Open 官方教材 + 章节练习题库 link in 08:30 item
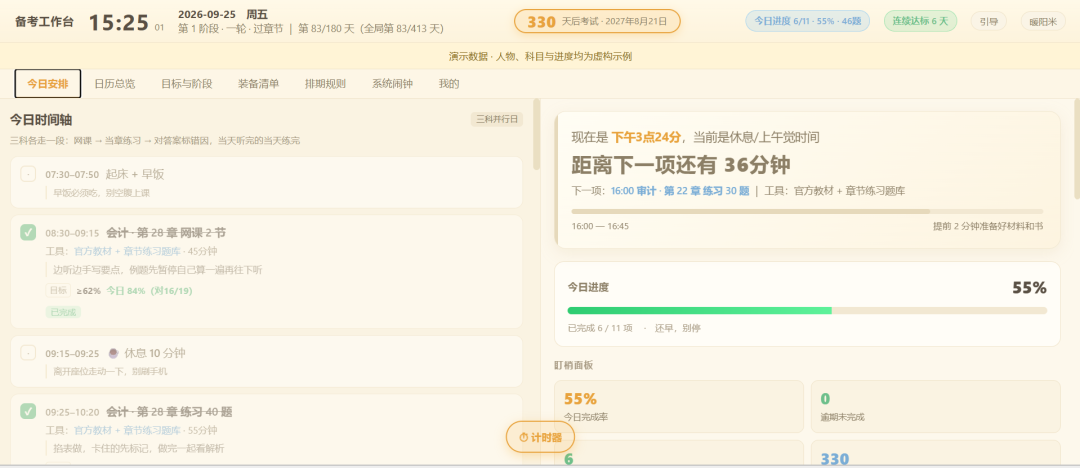 pos(128,251)
